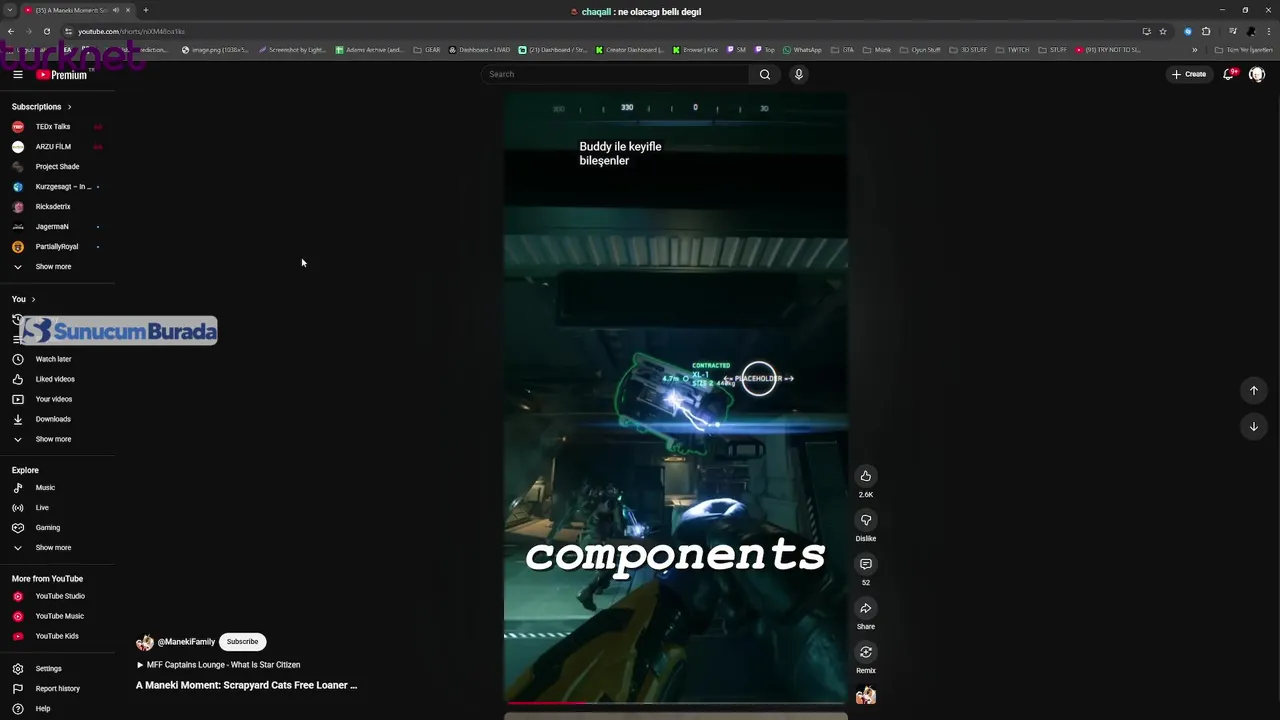Bookmark this page with star icon

[x=1163, y=31]
